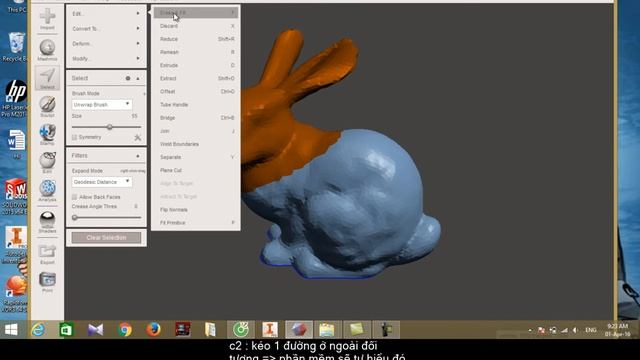Expand the Modify submenu

point(106,59)
